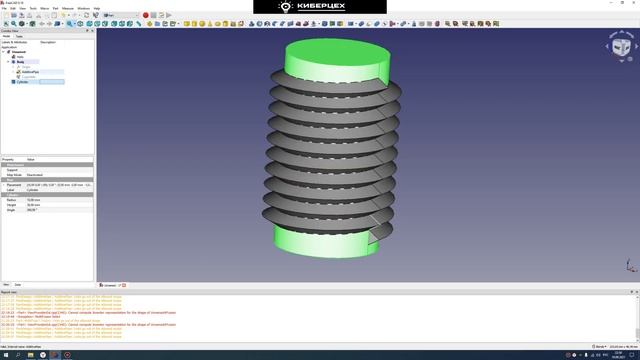Create a Cylinder primitive from the toolbar
Image resolution: width=640 pixels, height=360 pixels.
point(194,24)
